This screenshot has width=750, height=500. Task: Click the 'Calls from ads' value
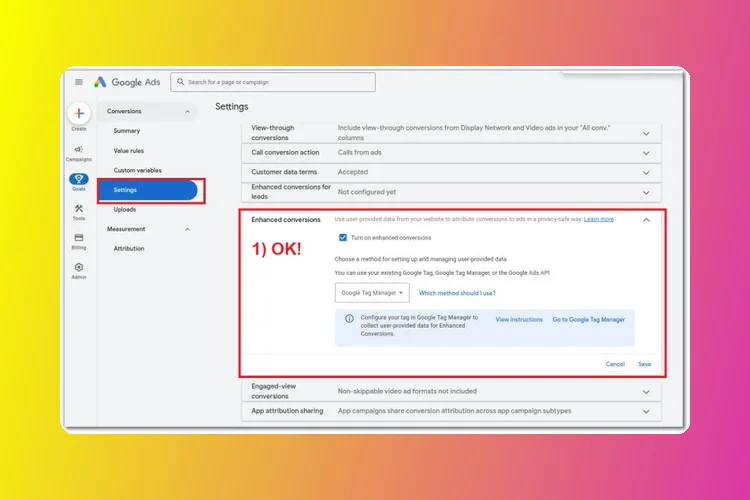[360, 152]
